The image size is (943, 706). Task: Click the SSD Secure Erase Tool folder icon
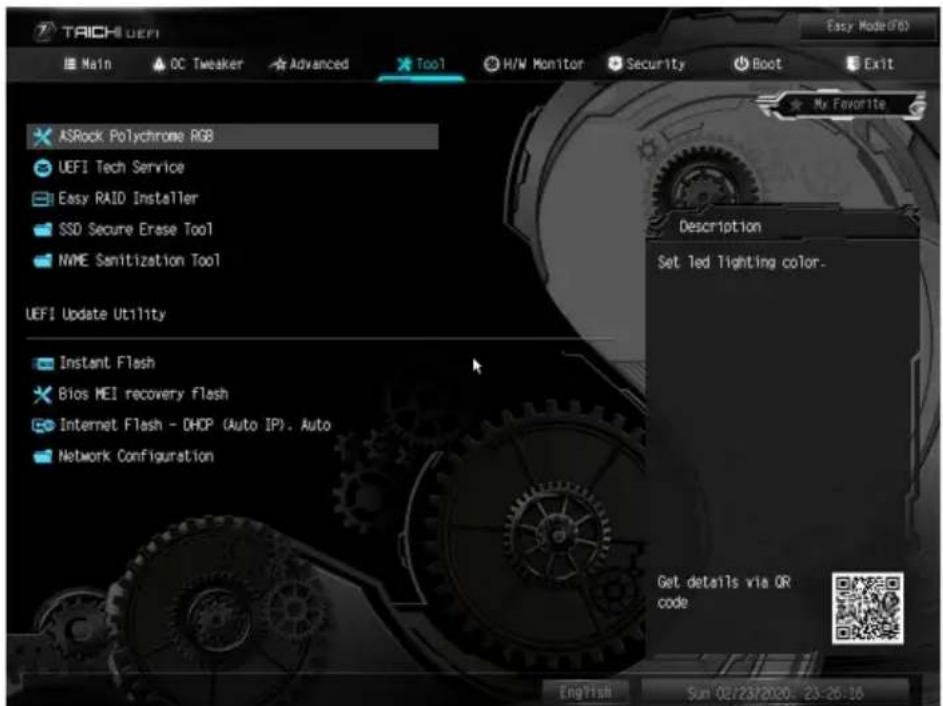42,230
